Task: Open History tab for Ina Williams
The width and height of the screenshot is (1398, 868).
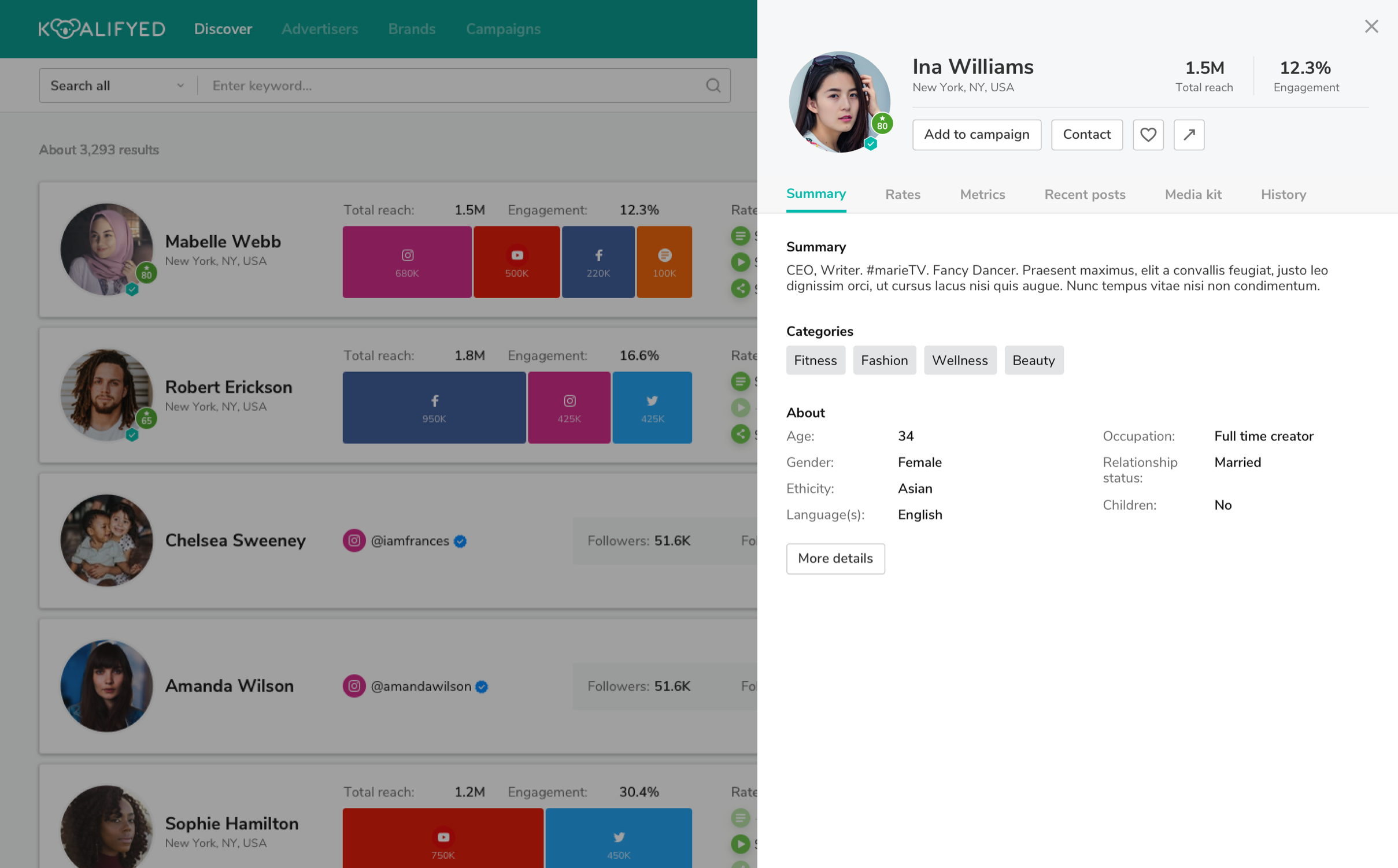Action: tap(1283, 195)
